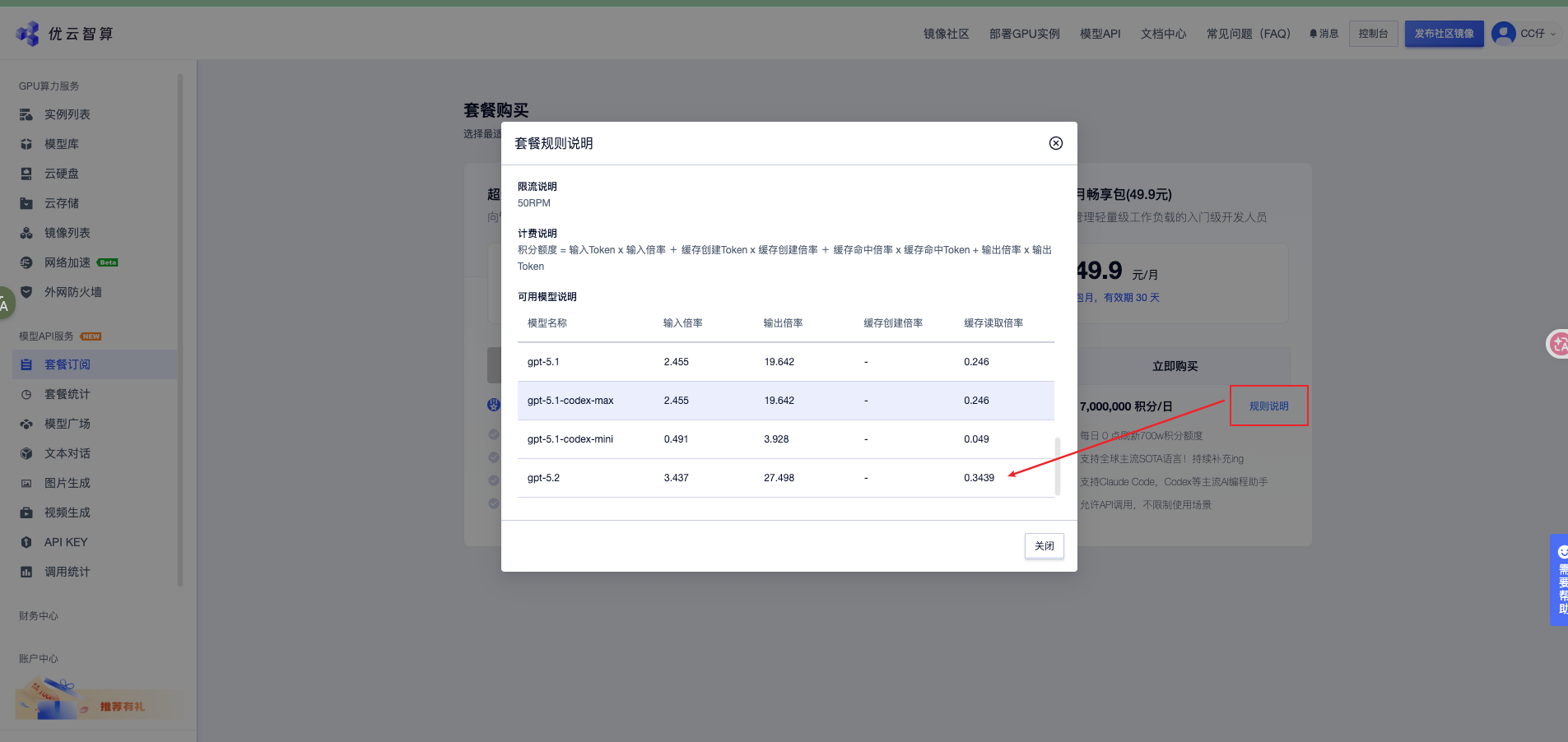Open 镜像列表 in sidebar
Screen dimensions: 1568x742
(67, 233)
